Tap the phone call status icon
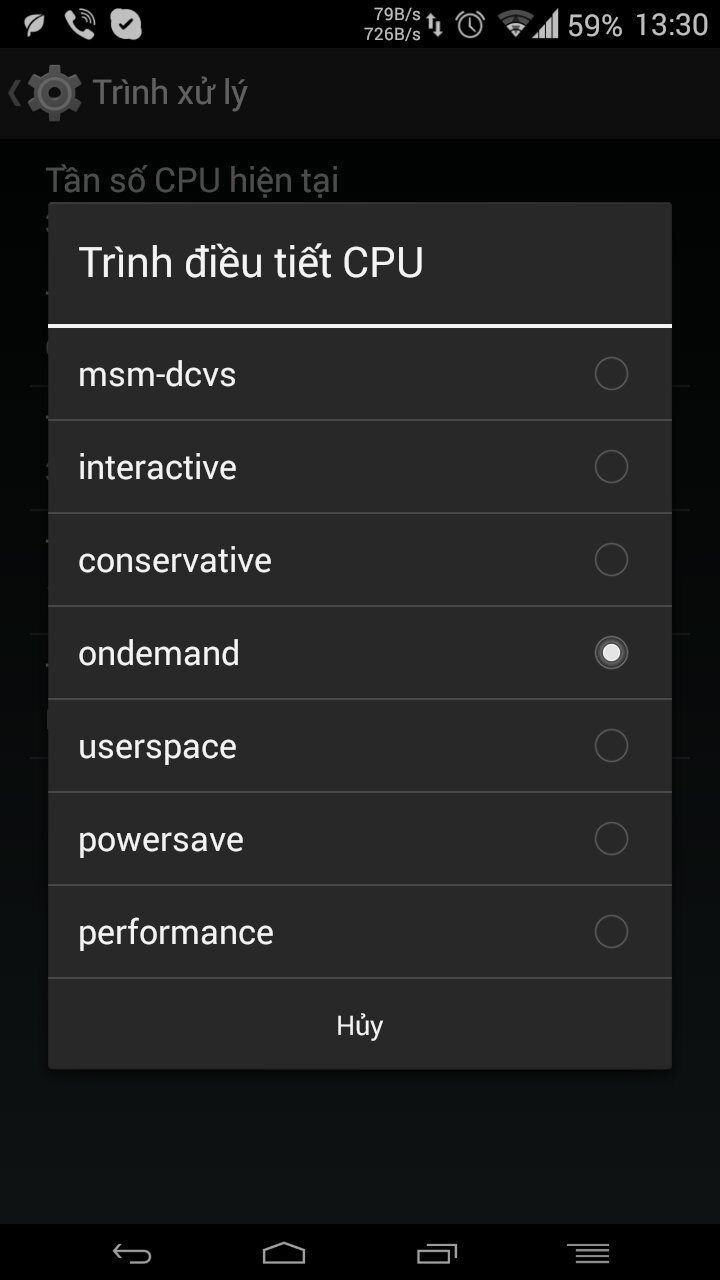Viewport: 720px width, 1280px height. [x=79, y=24]
